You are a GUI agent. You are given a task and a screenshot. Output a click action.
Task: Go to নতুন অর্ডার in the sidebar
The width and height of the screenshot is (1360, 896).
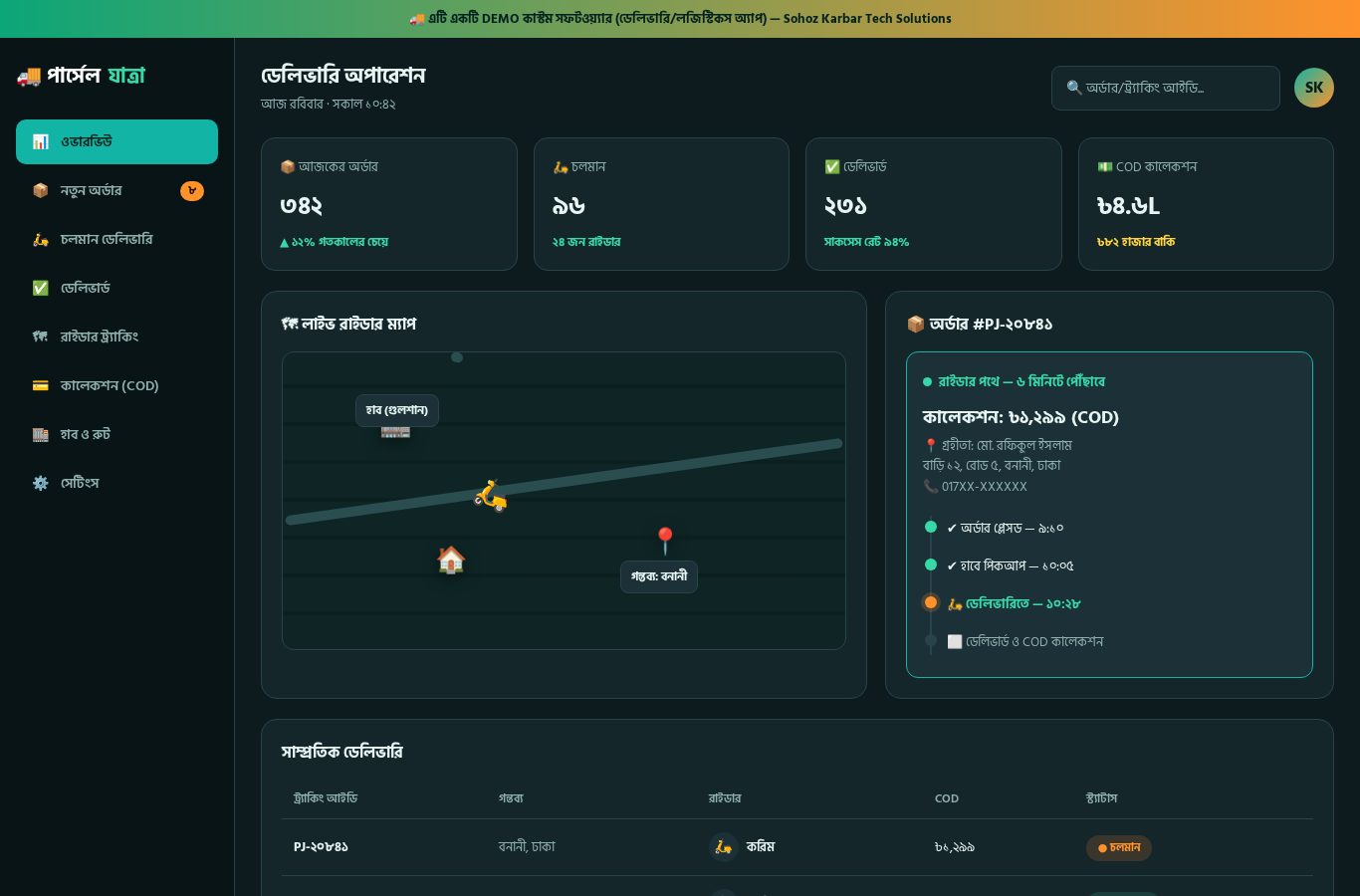(116, 190)
